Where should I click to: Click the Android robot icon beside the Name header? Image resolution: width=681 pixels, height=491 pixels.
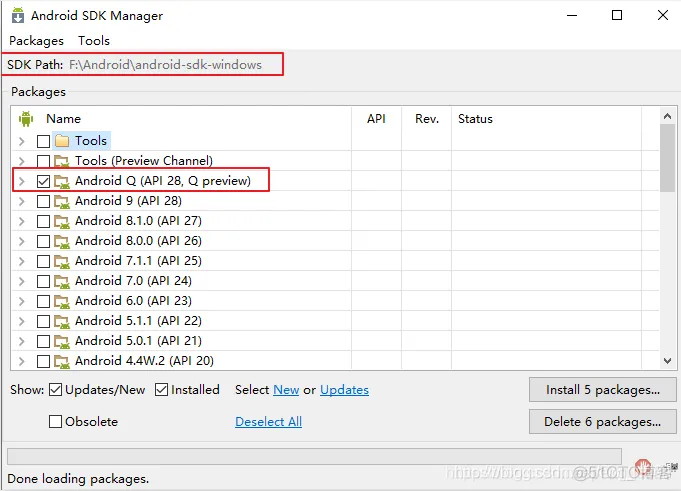(x=26, y=119)
